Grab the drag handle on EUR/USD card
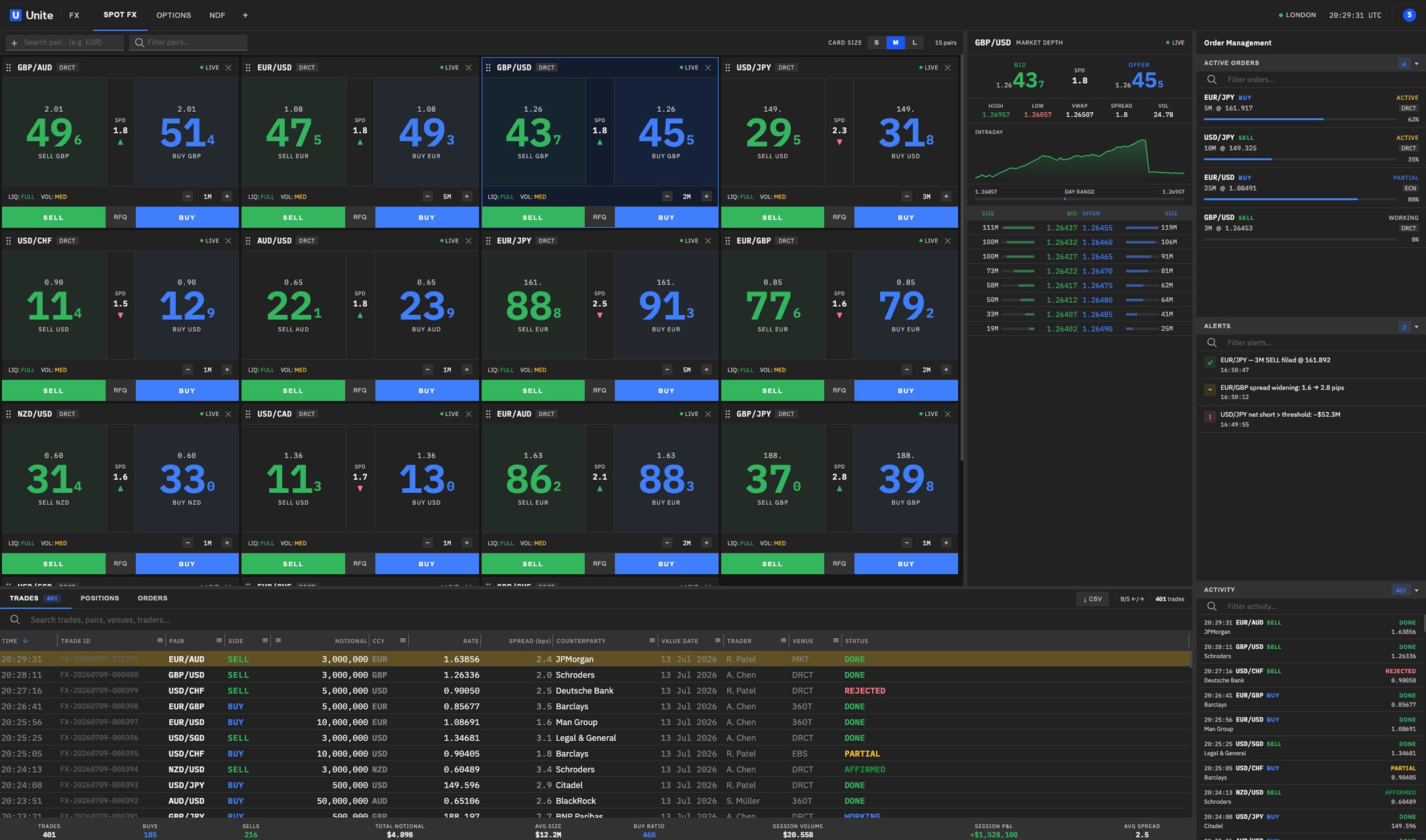 coord(248,67)
